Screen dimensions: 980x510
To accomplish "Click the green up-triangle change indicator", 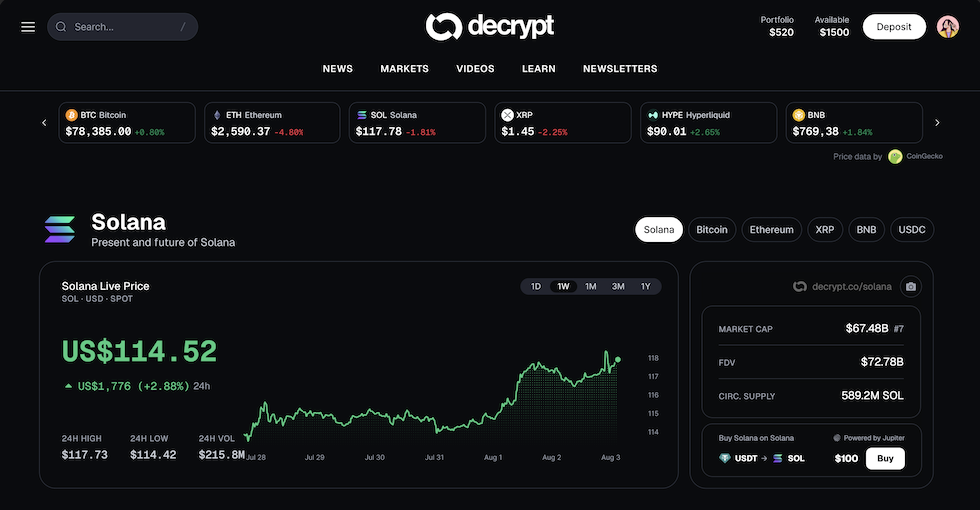I will [68, 386].
